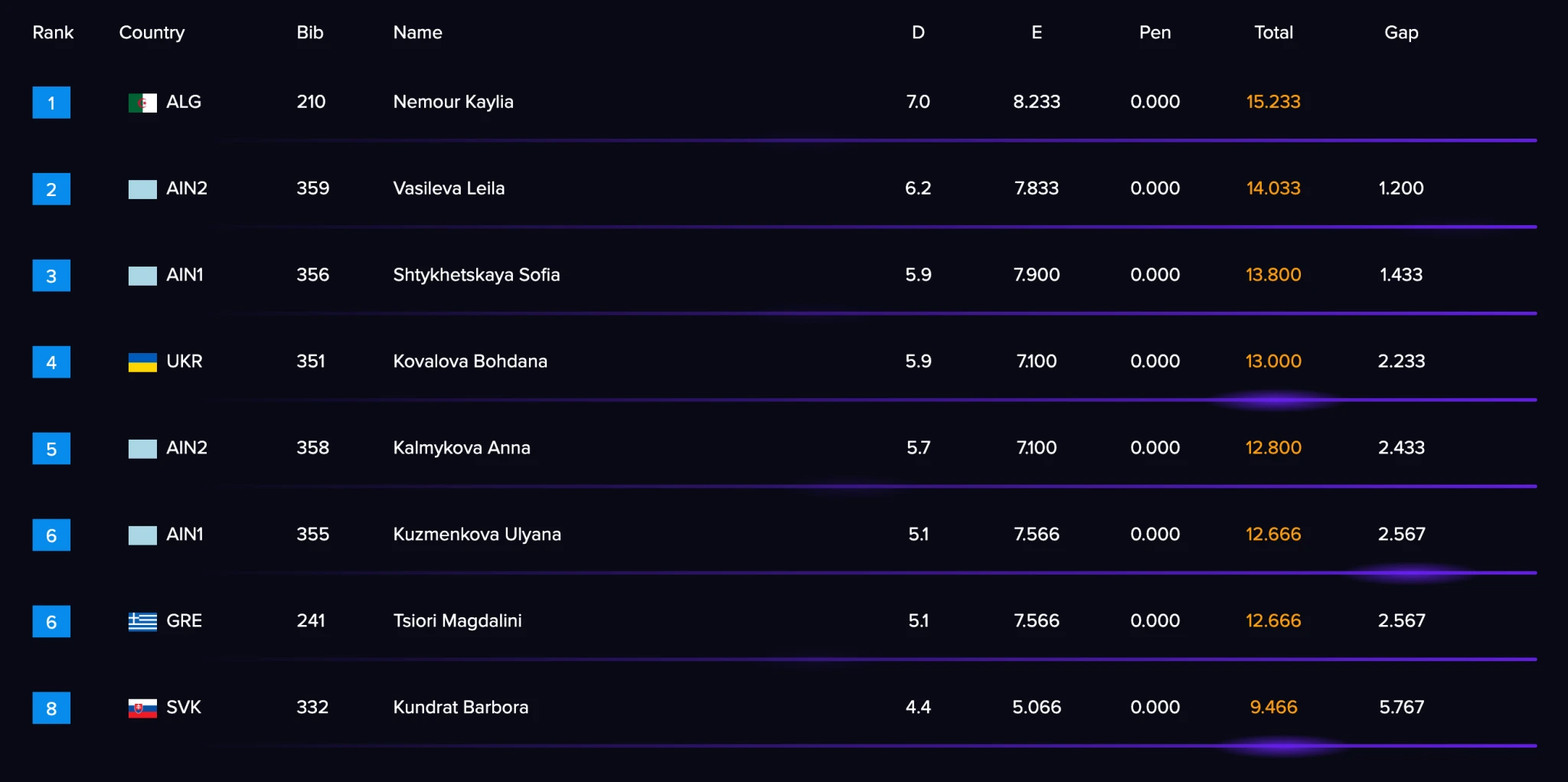Viewport: 1568px width, 782px height.
Task: Open Vasileva Leila's name link
Action: (x=449, y=188)
